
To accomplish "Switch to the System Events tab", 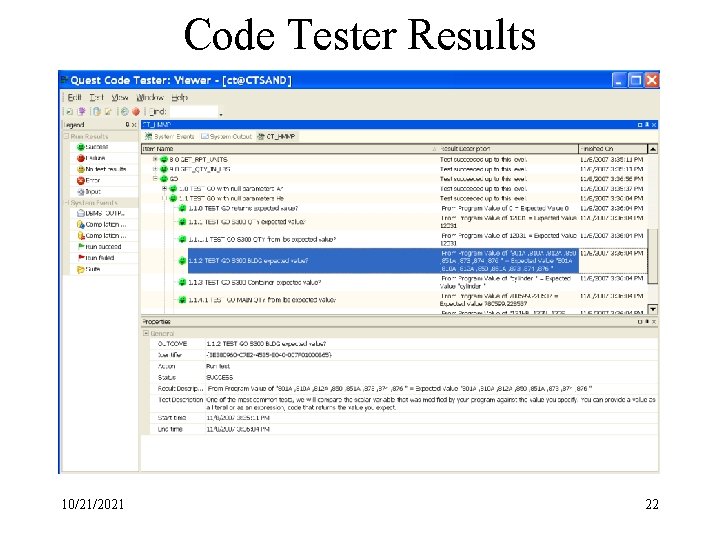I will (169, 136).
